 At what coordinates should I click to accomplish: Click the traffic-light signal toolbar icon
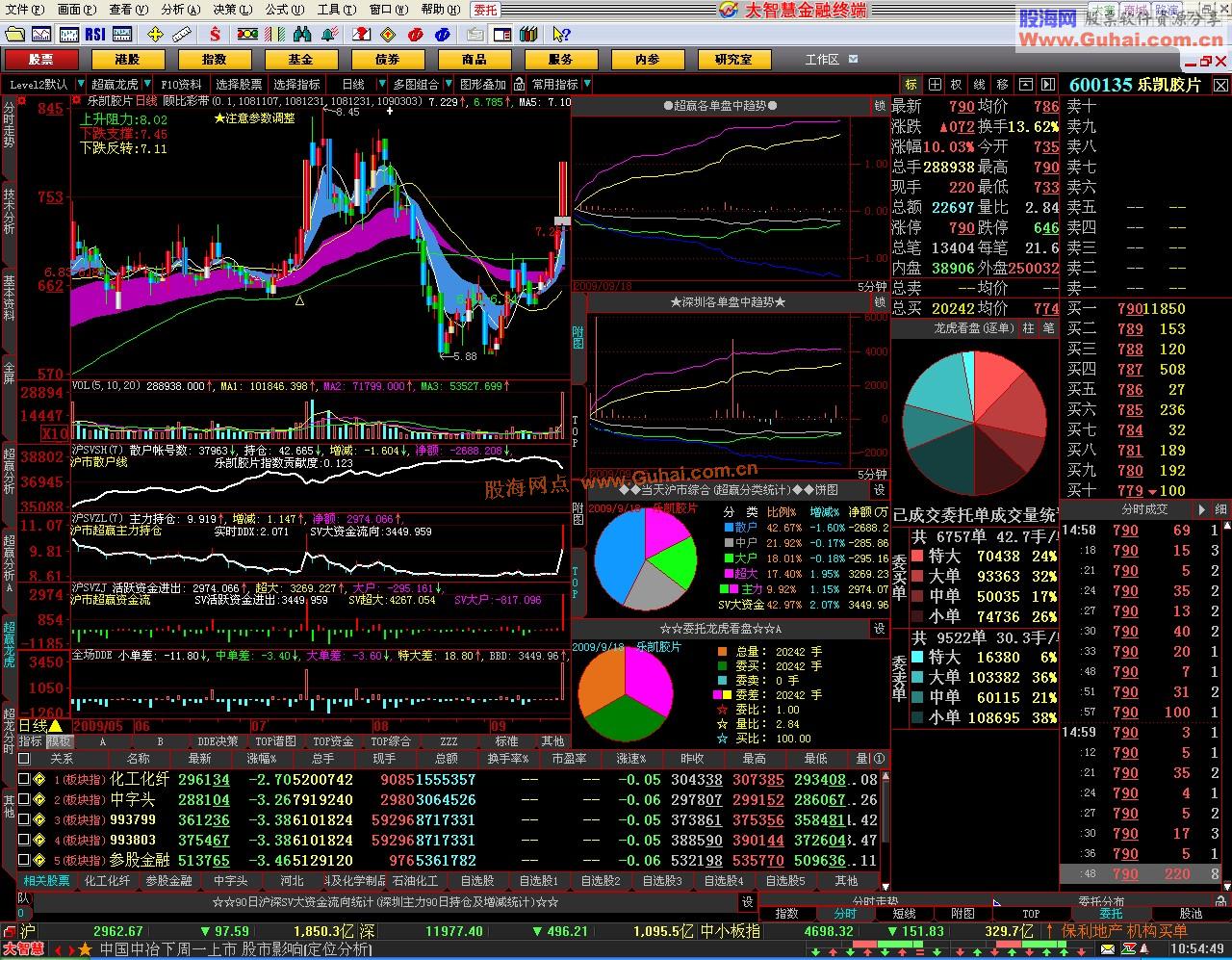pyautogui.click(x=246, y=34)
